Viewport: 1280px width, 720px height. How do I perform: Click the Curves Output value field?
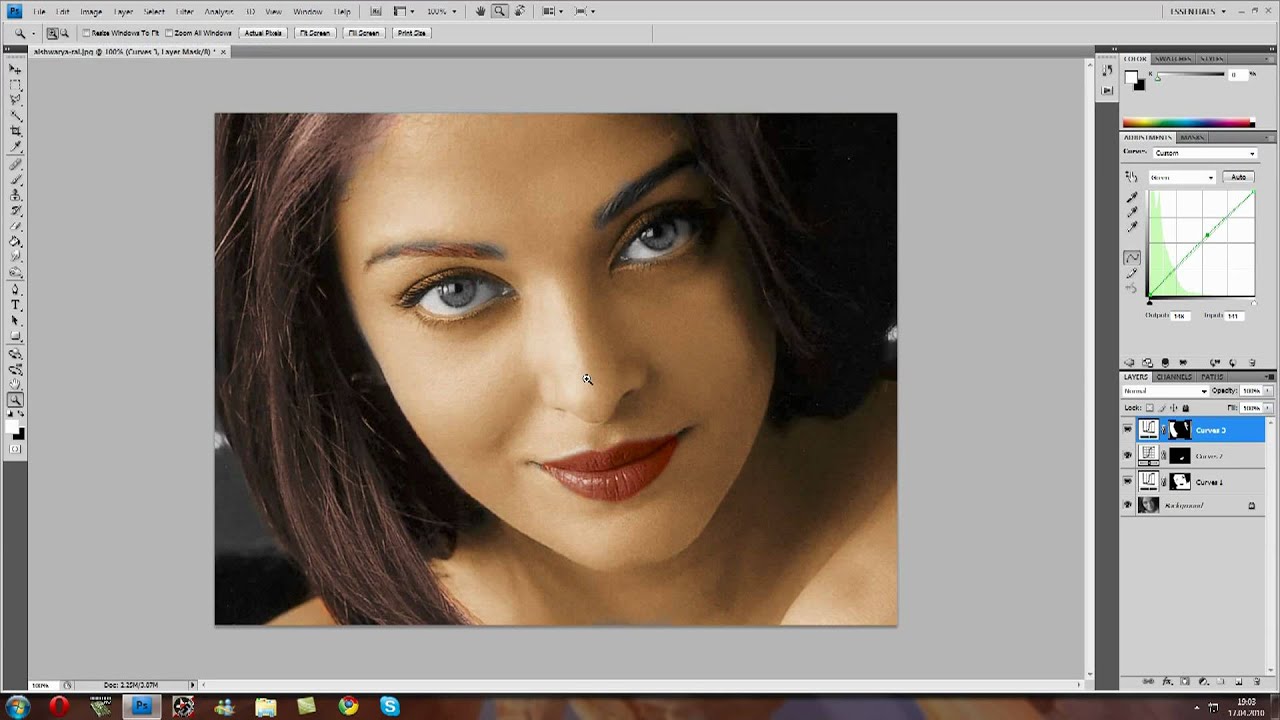[x=1180, y=316]
